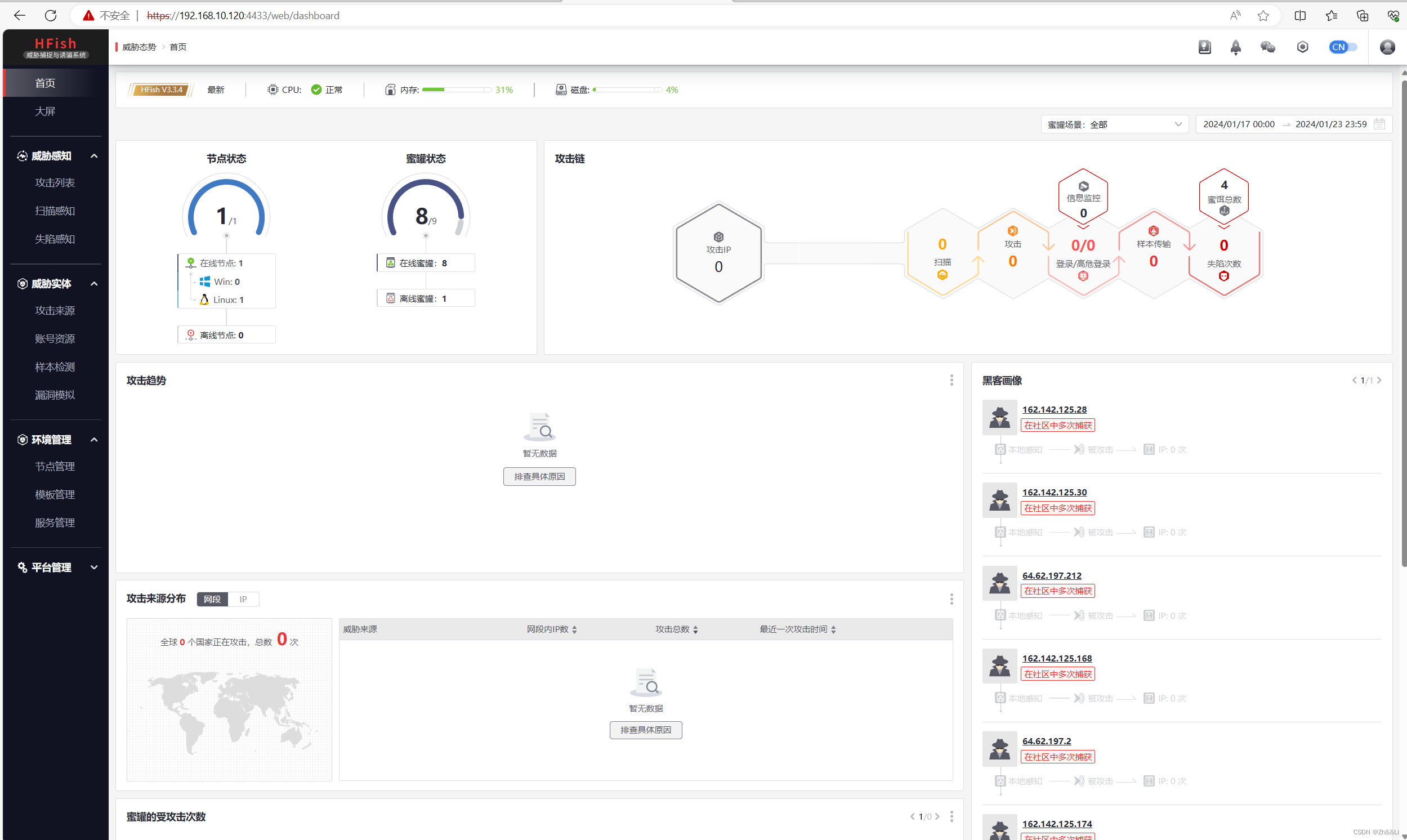
Task: Click the document book icon in header
Action: tap(1204, 47)
